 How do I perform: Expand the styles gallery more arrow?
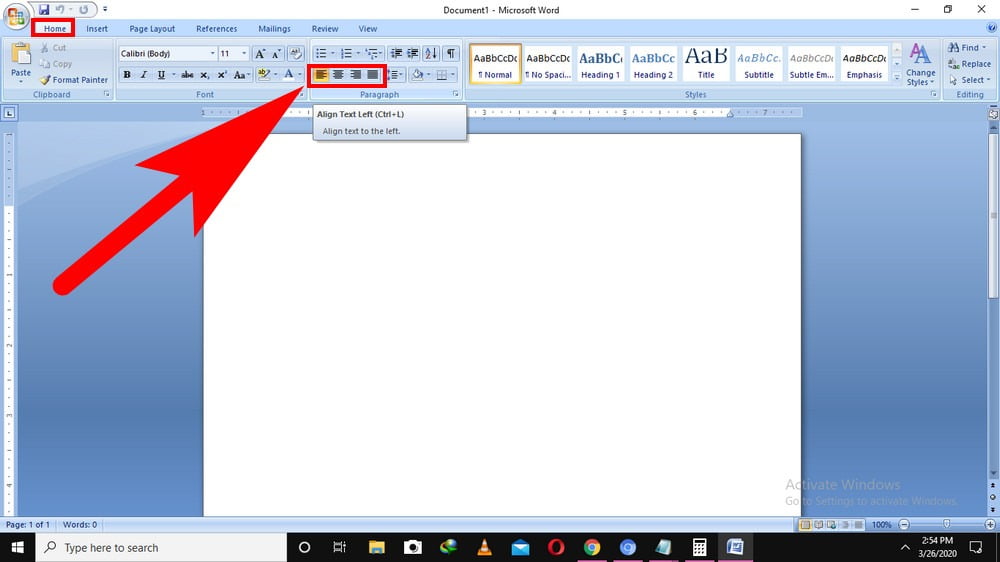pos(897,77)
